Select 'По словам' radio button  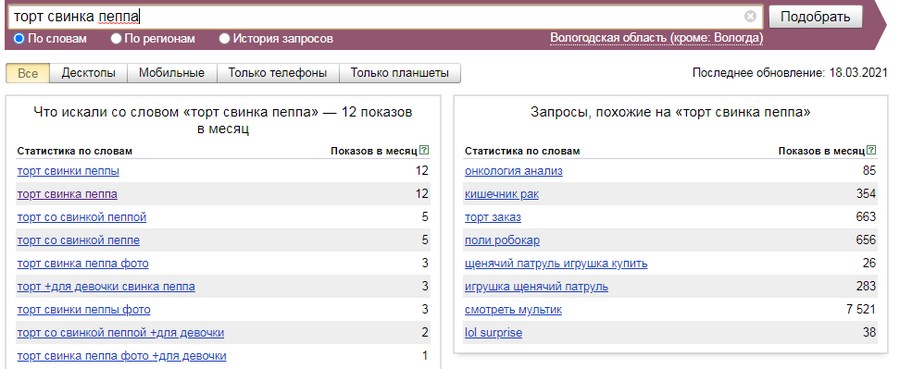point(19,39)
